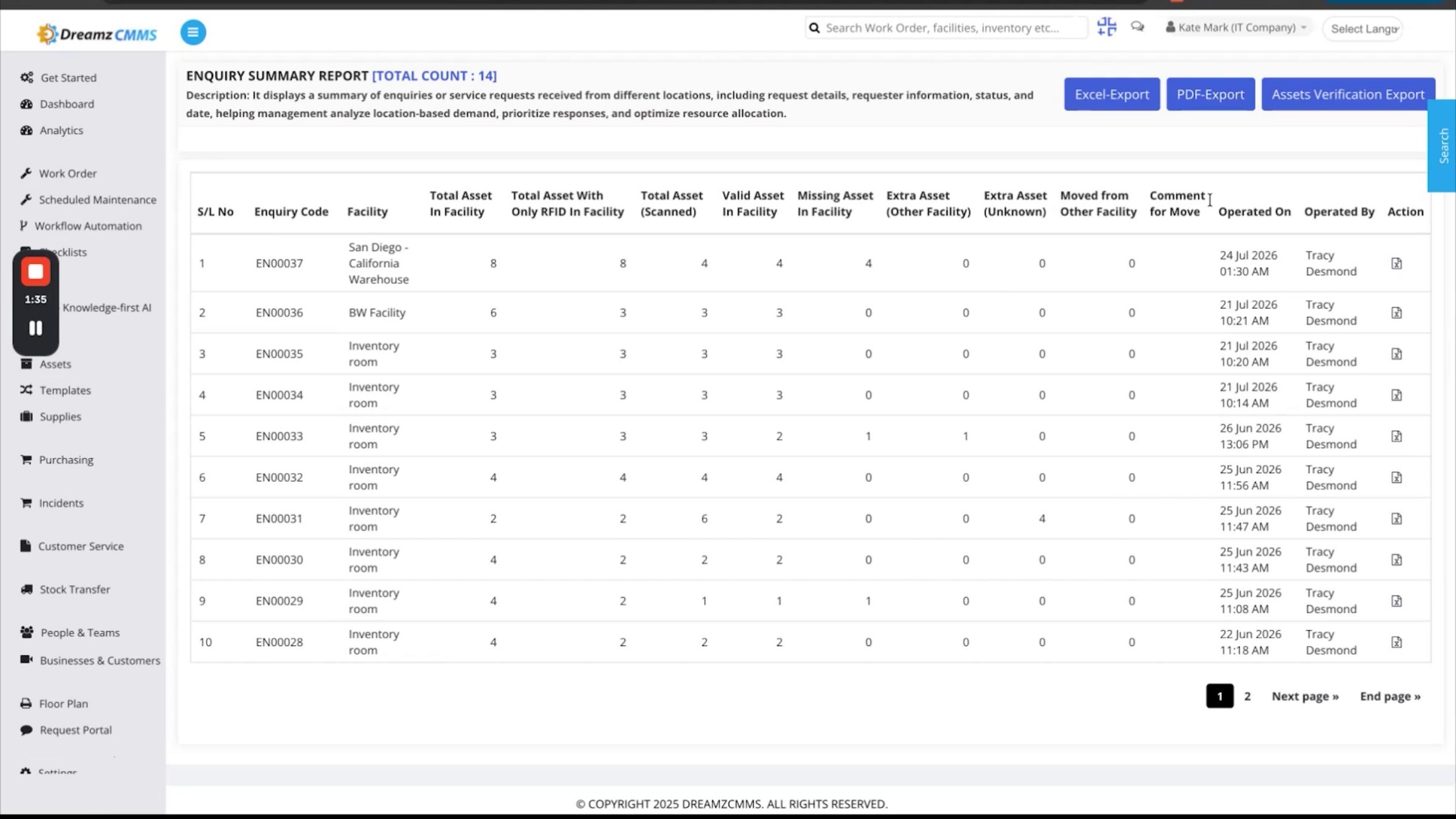1456x819 pixels.
Task: Click the Get Started gears icon
Action: (x=27, y=78)
